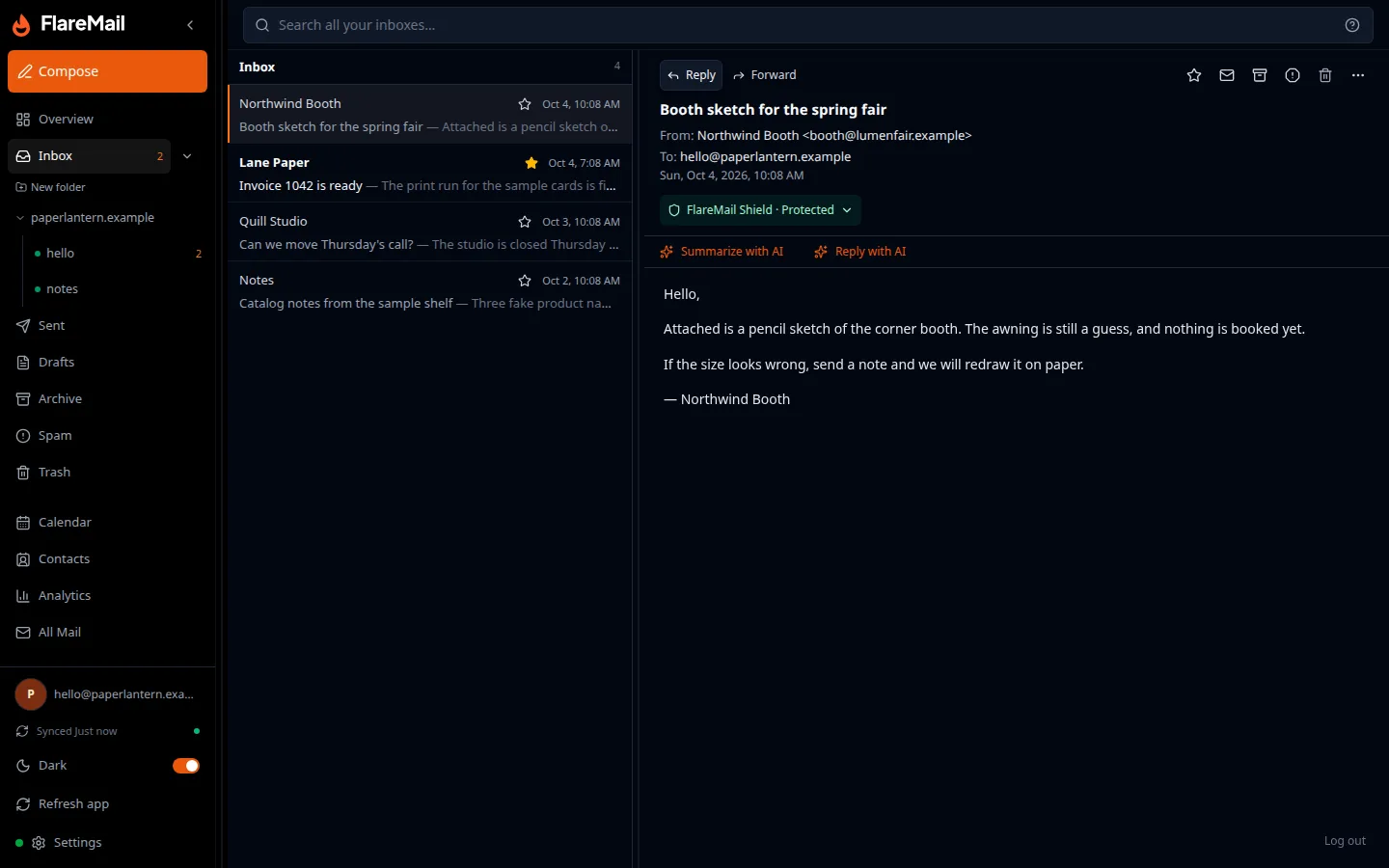Delete the open email
Viewport: 1389px width, 868px height.
tap(1325, 75)
